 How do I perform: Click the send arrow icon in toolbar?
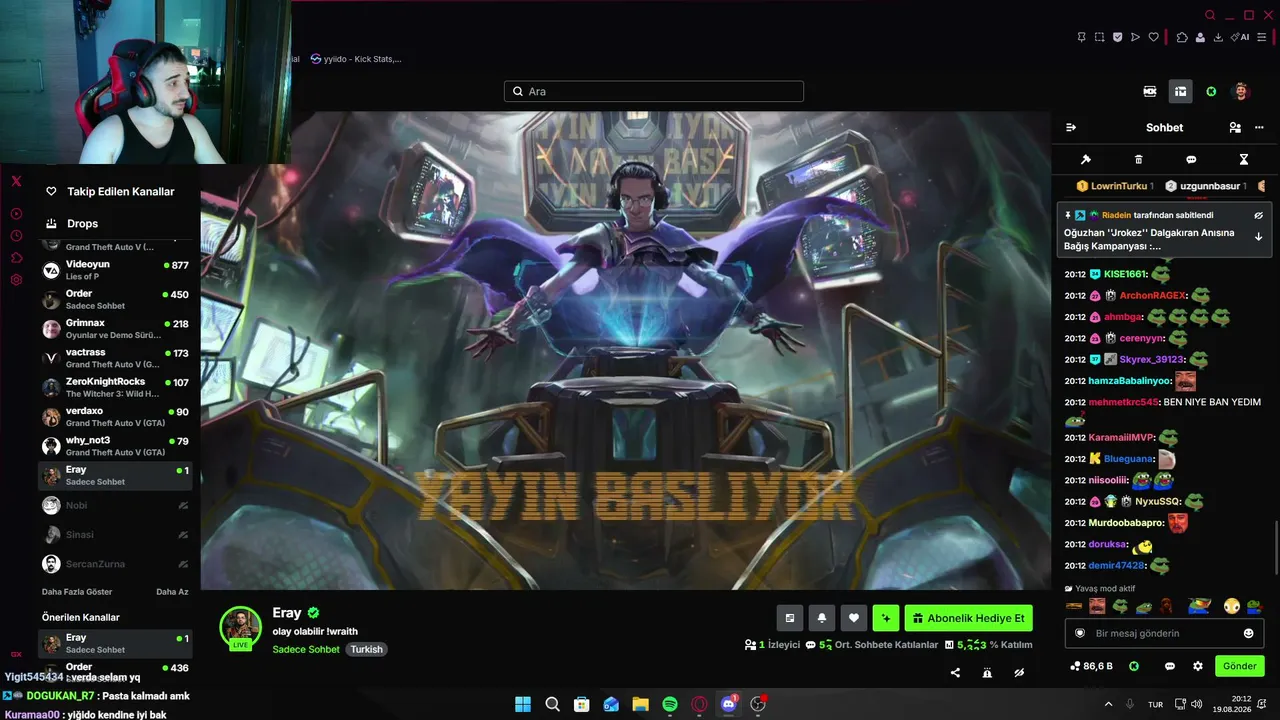click(1135, 37)
